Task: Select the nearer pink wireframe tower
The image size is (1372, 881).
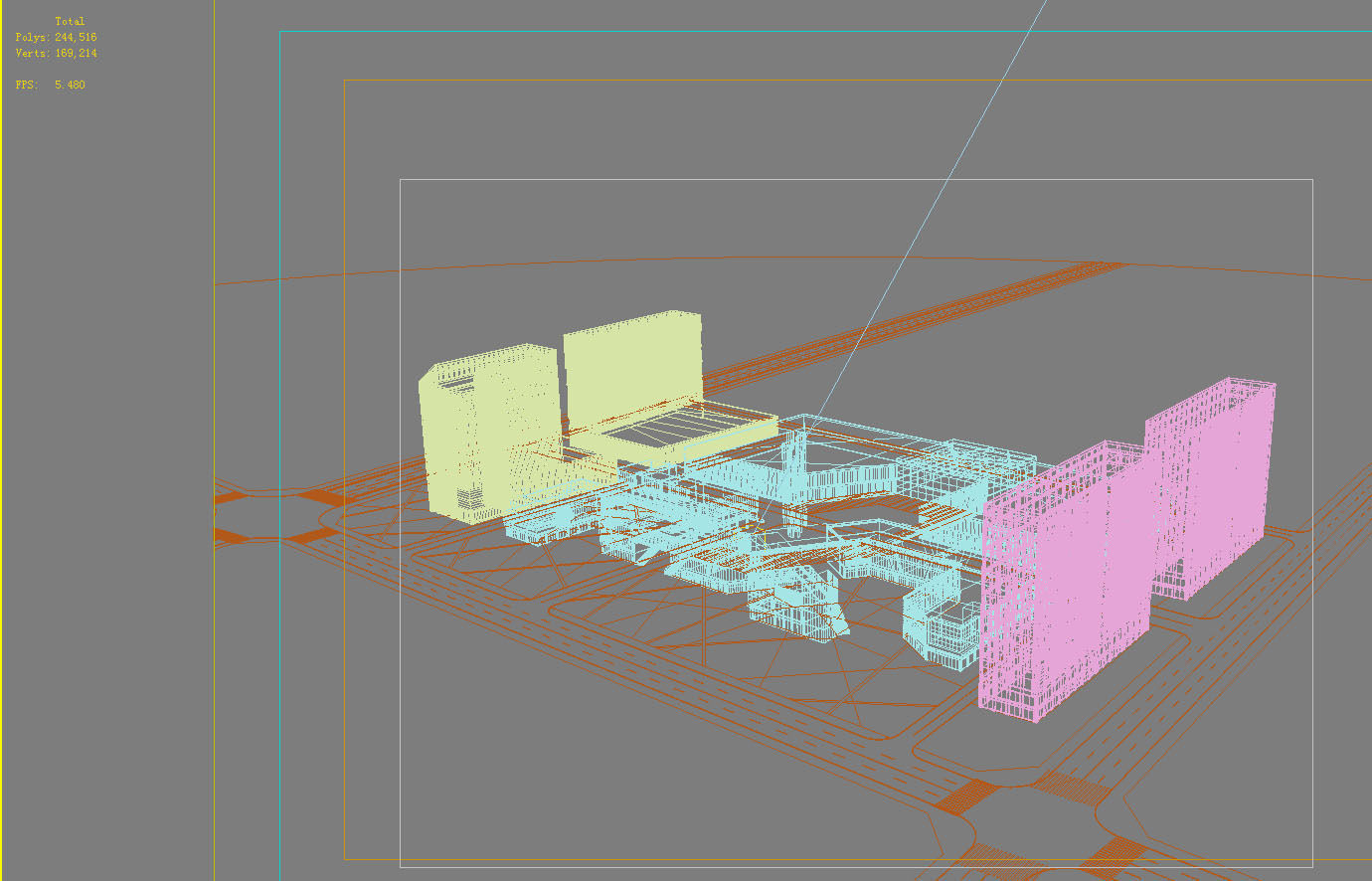Action: [x=1064, y=582]
